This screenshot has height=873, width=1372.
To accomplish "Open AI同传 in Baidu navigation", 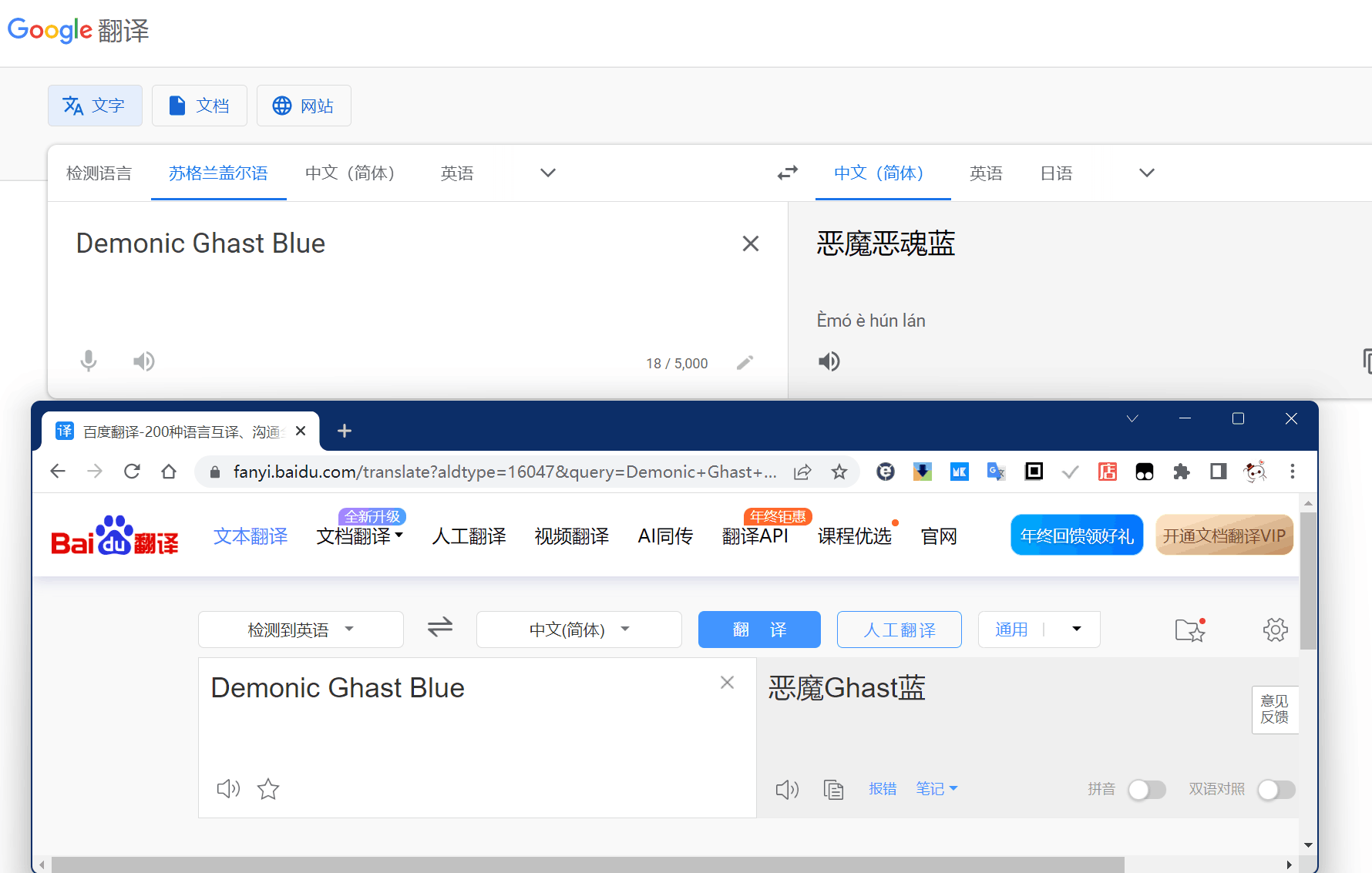I will (665, 536).
